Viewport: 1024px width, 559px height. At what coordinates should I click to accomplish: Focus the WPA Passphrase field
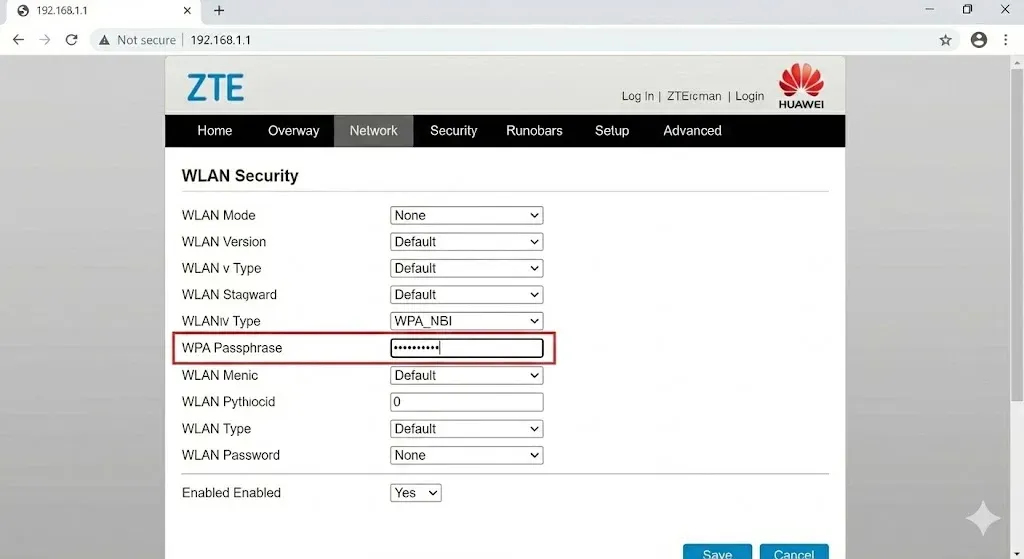click(x=466, y=348)
